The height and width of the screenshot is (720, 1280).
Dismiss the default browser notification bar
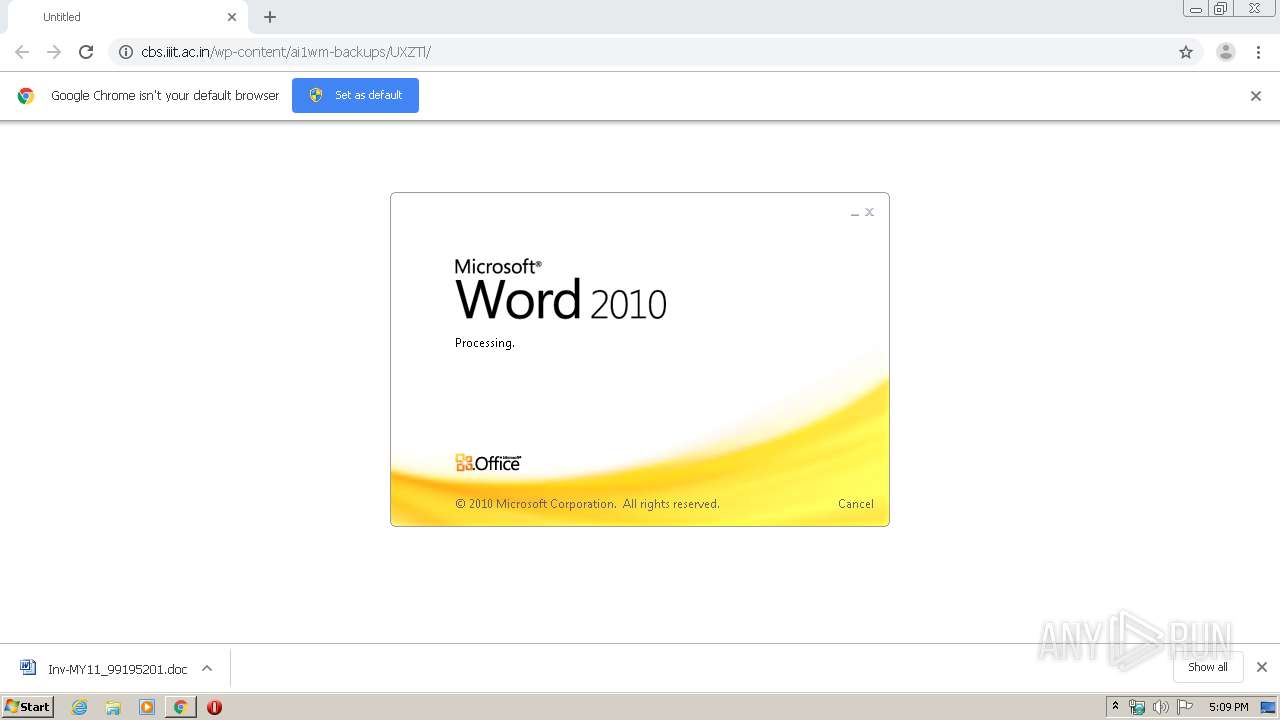[1256, 96]
